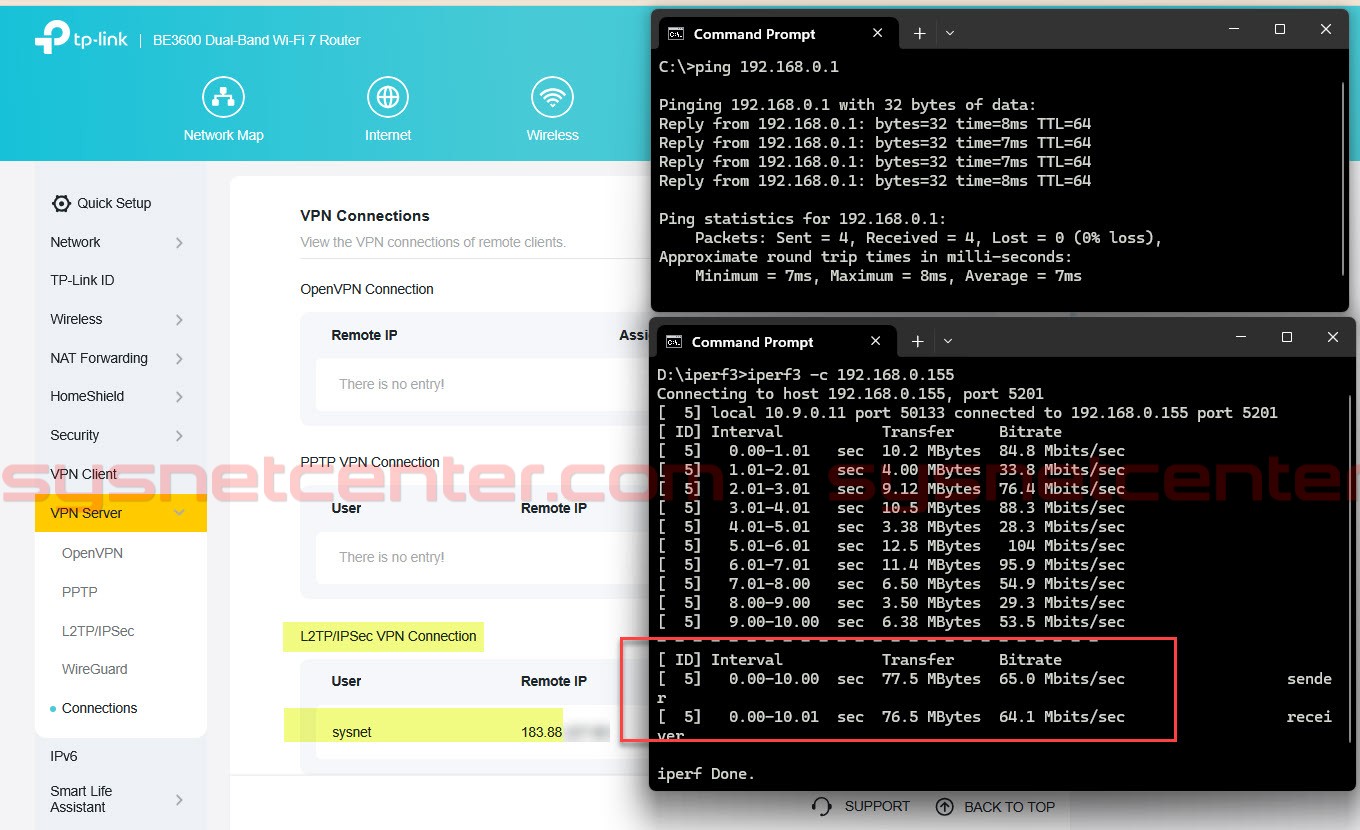This screenshot has width=1360, height=830.
Task: Click the top Command Prompt tab icon
Action: click(x=676, y=34)
